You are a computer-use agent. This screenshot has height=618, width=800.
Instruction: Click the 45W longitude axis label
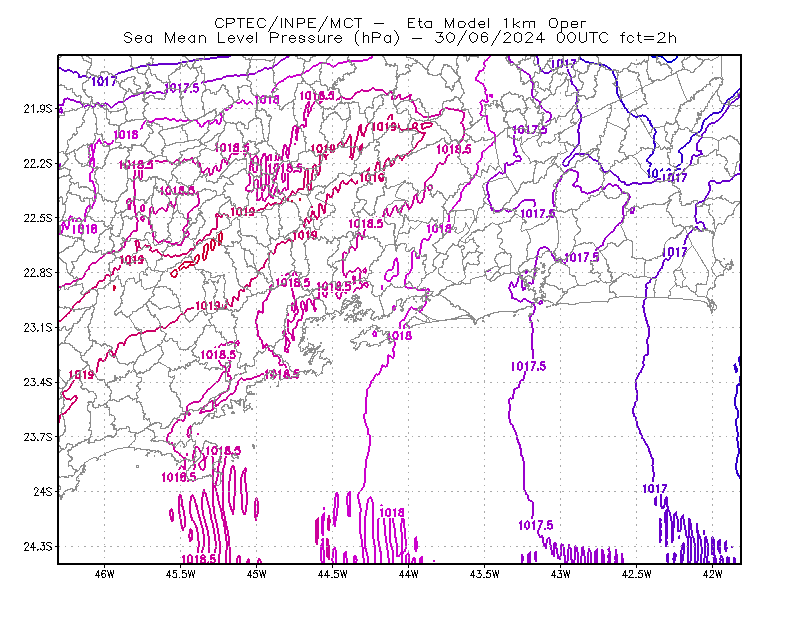[257, 574]
